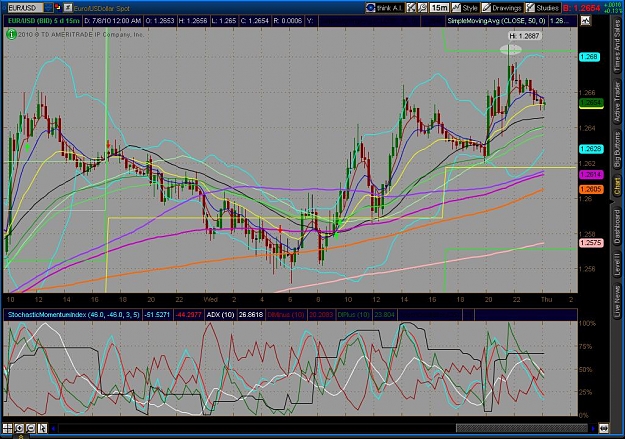Click the -51.5271 SMI value
The image size is (625, 439).
pos(157,315)
